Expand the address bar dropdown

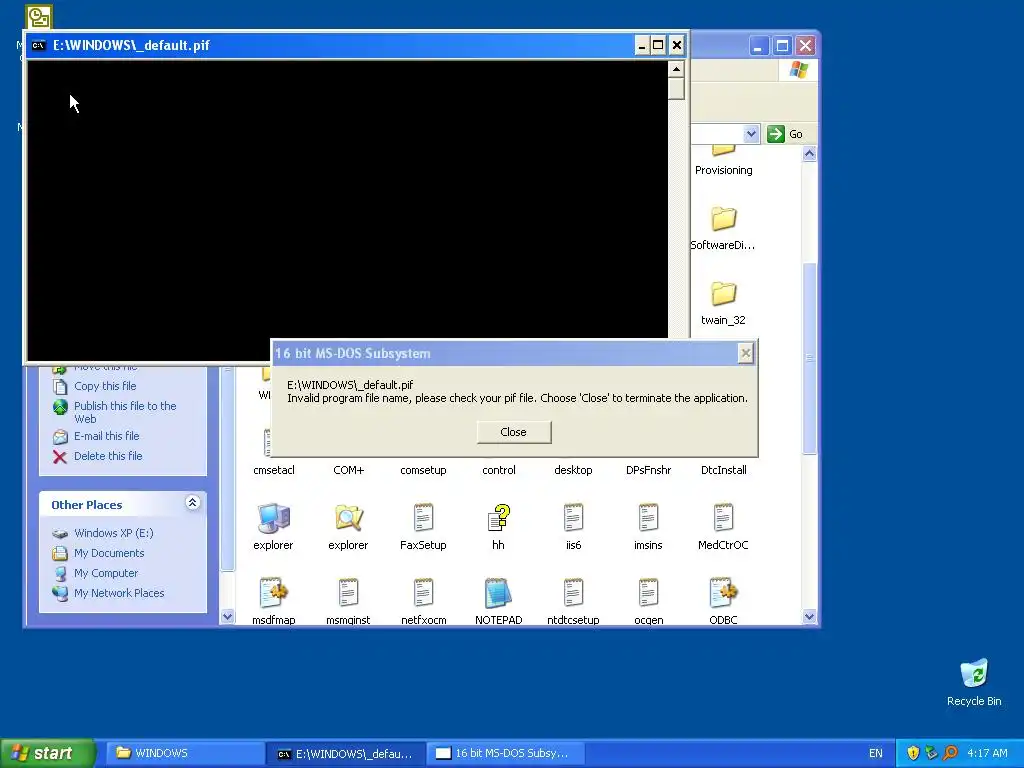coord(751,134)
